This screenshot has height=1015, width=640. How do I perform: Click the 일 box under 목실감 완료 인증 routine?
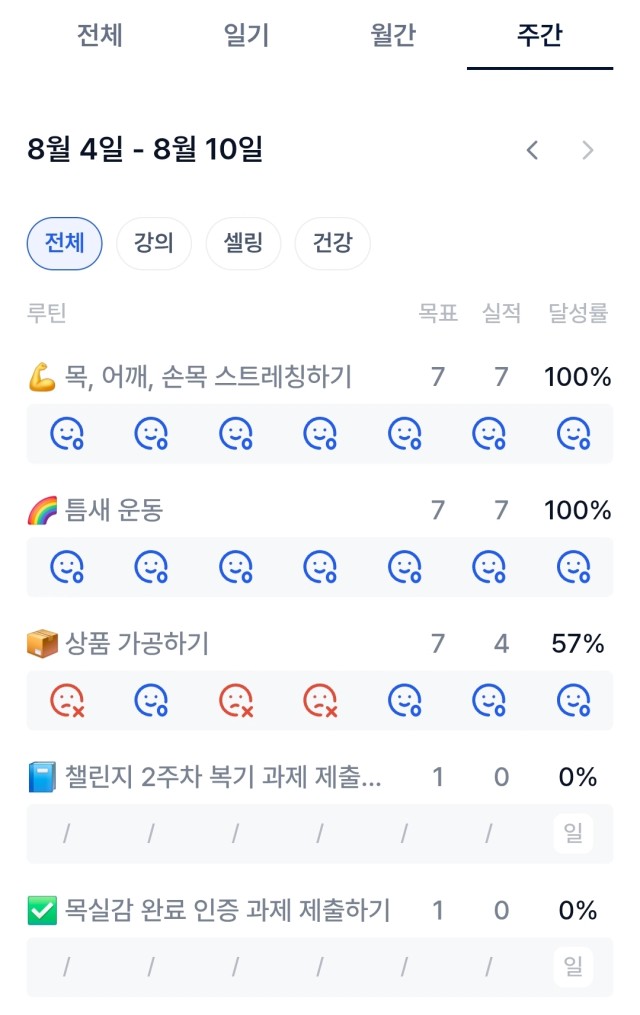[x=573, y=966]
